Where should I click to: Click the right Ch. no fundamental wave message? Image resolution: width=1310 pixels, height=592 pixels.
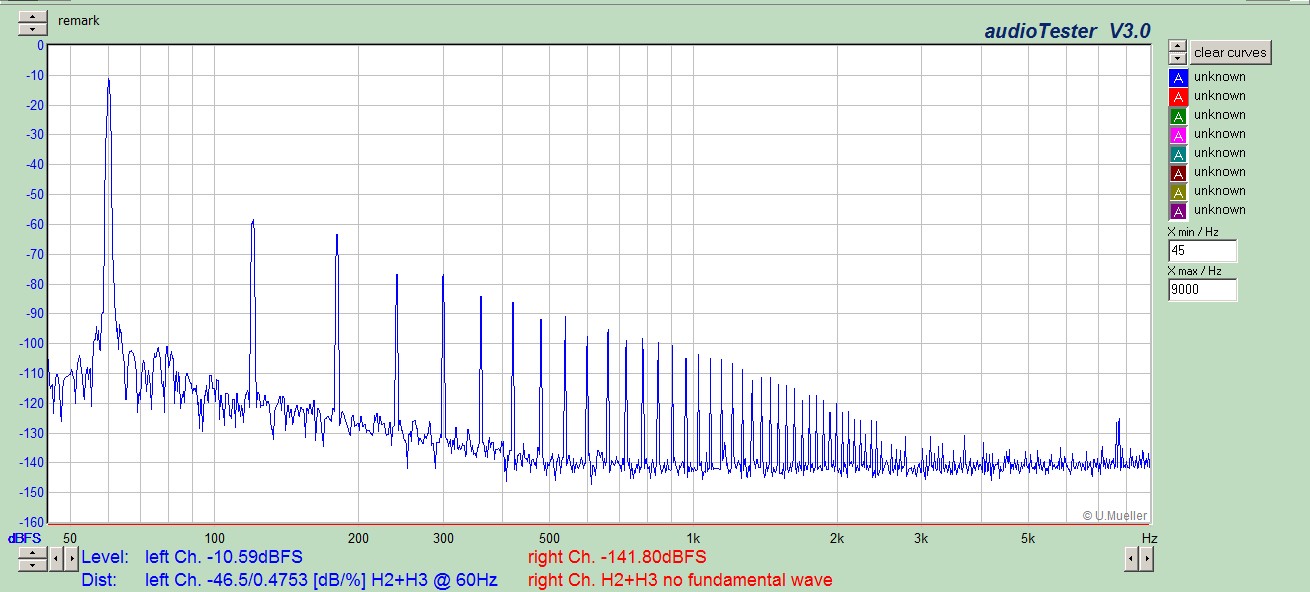(x=680, y=580)
